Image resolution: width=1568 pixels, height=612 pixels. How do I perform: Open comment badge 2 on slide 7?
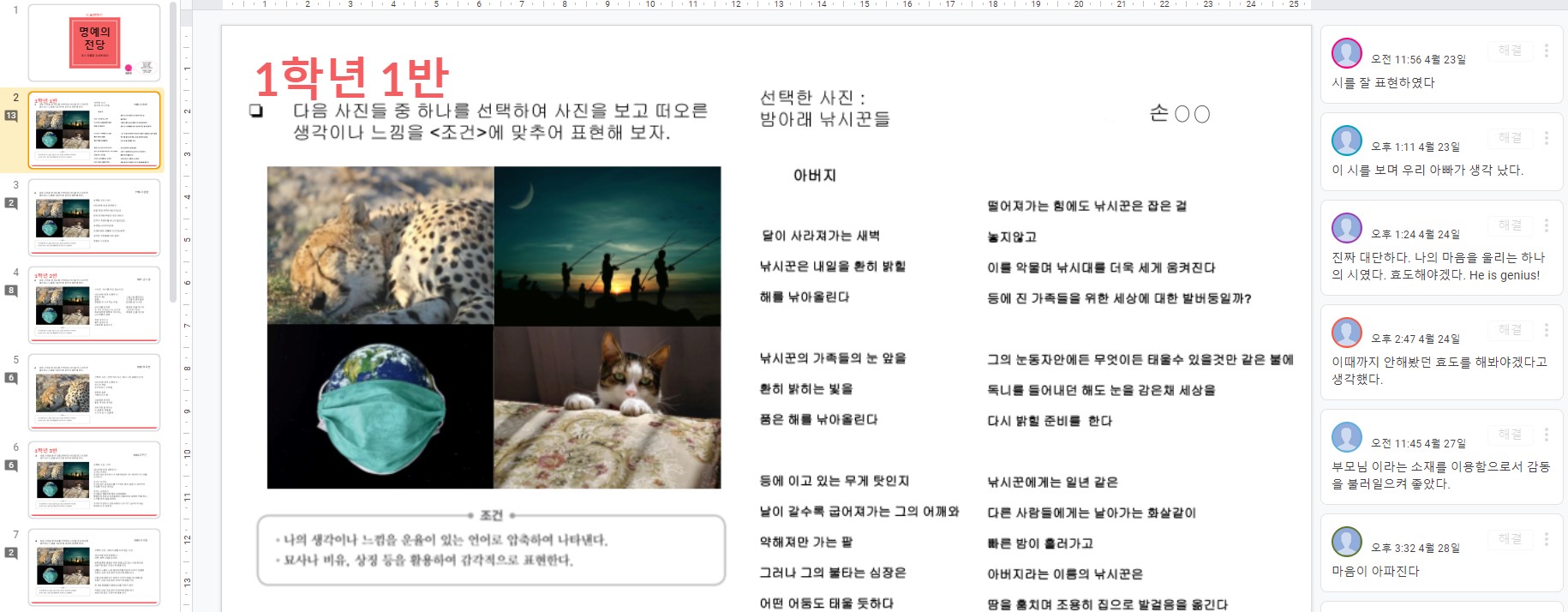tap(11, 553)
